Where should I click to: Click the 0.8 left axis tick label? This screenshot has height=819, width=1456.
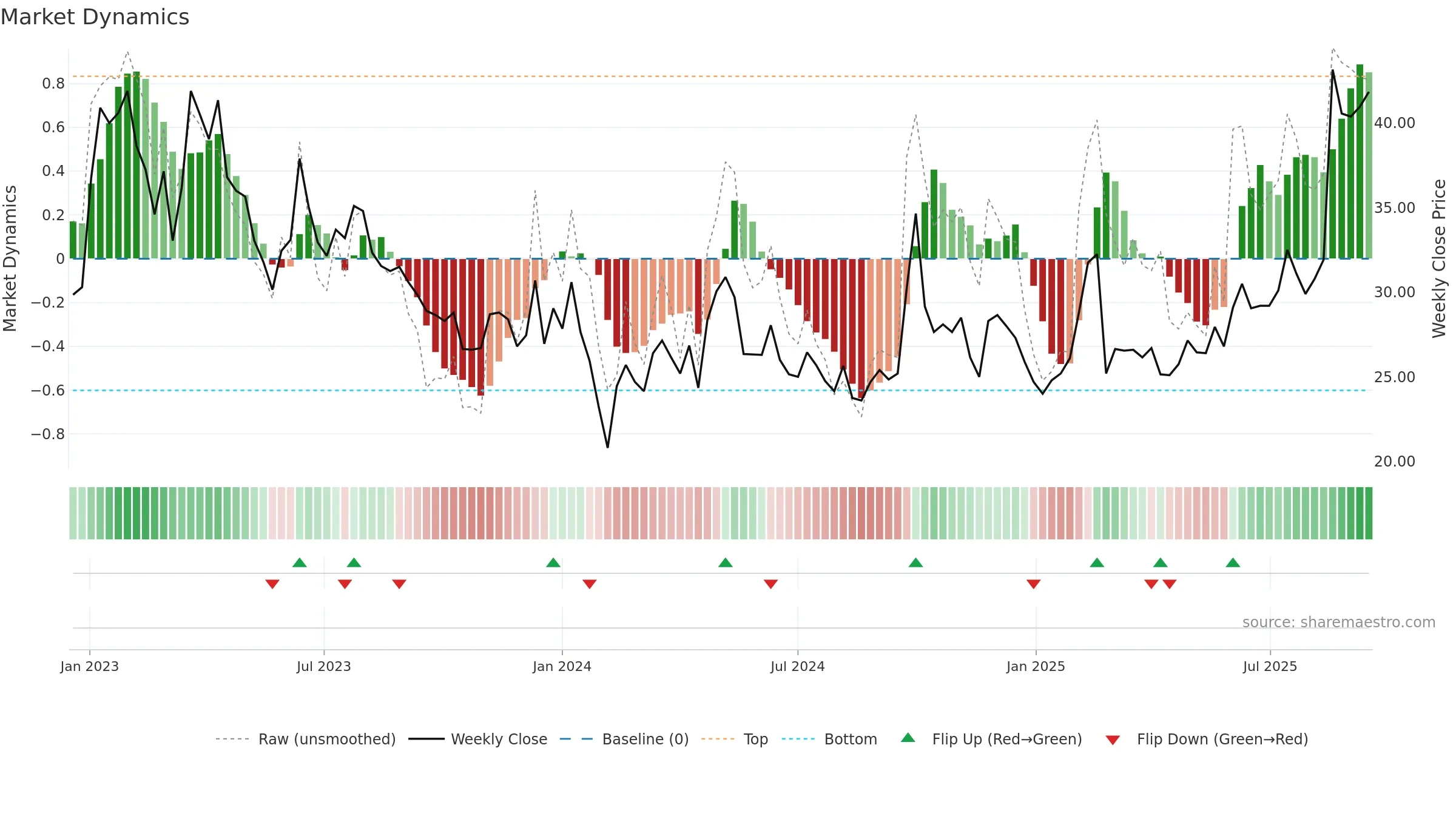(53, 84)
